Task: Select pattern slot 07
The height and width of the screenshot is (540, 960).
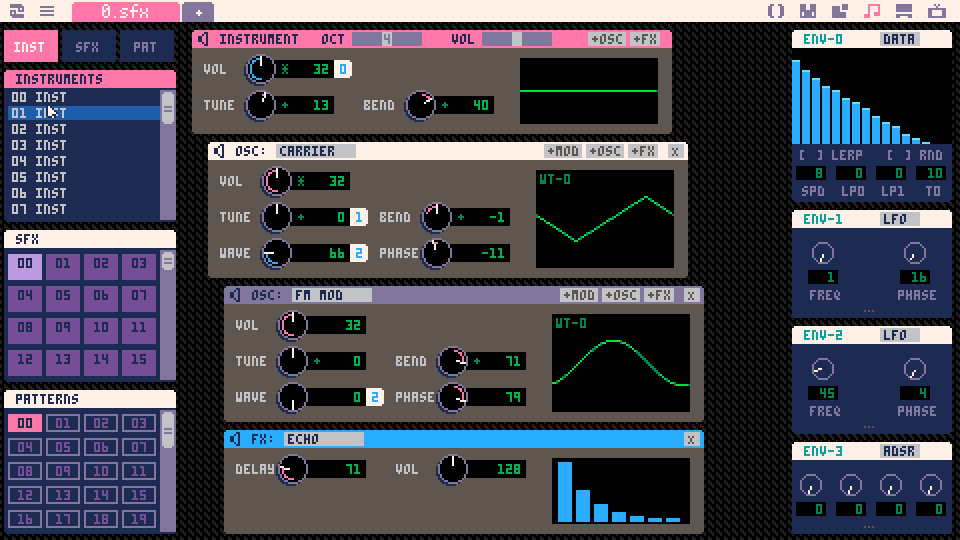Action: (139, 448)
